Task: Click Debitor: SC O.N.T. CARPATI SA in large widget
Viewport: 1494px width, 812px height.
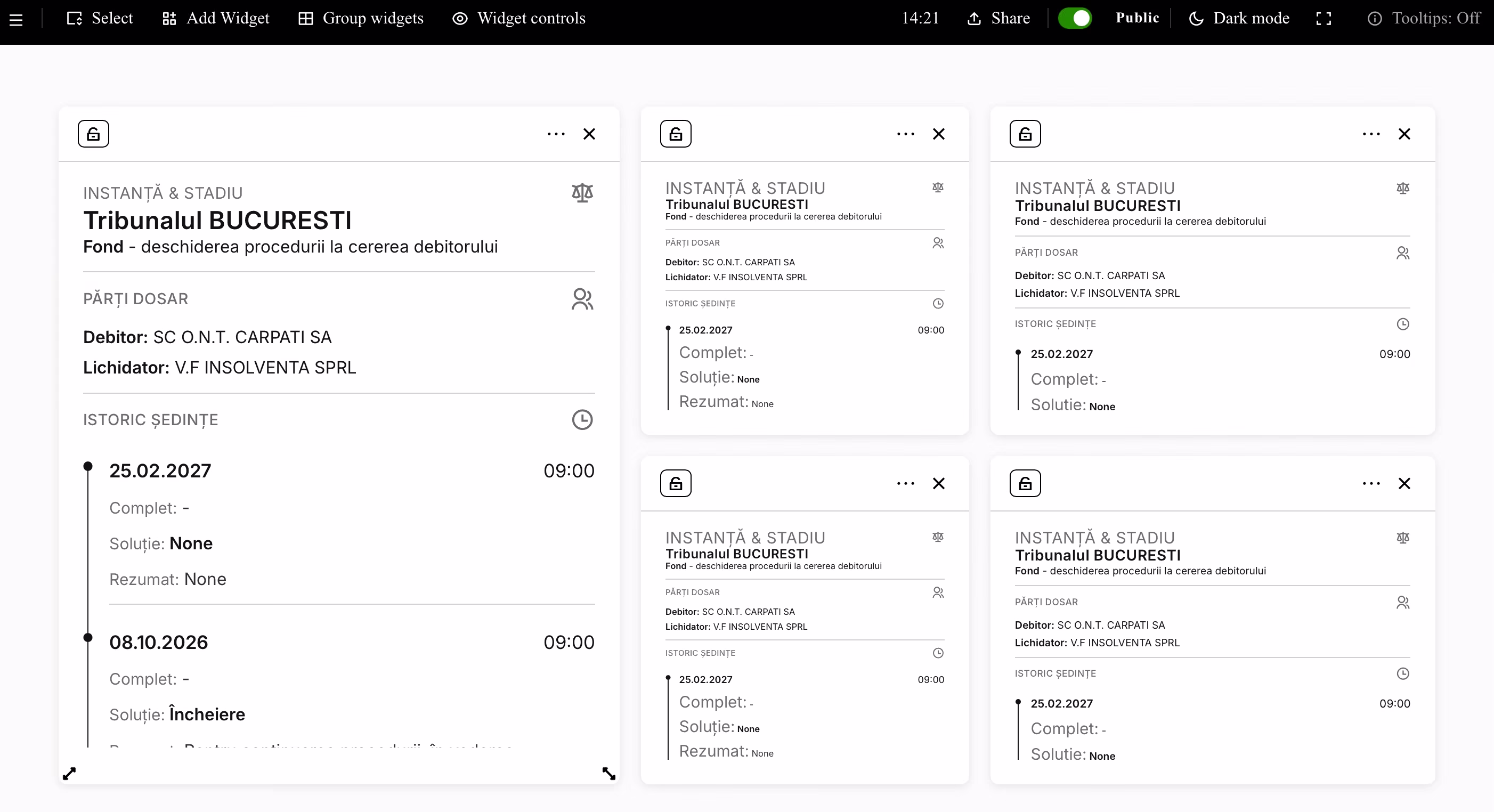Action: (x=207, y=338)
